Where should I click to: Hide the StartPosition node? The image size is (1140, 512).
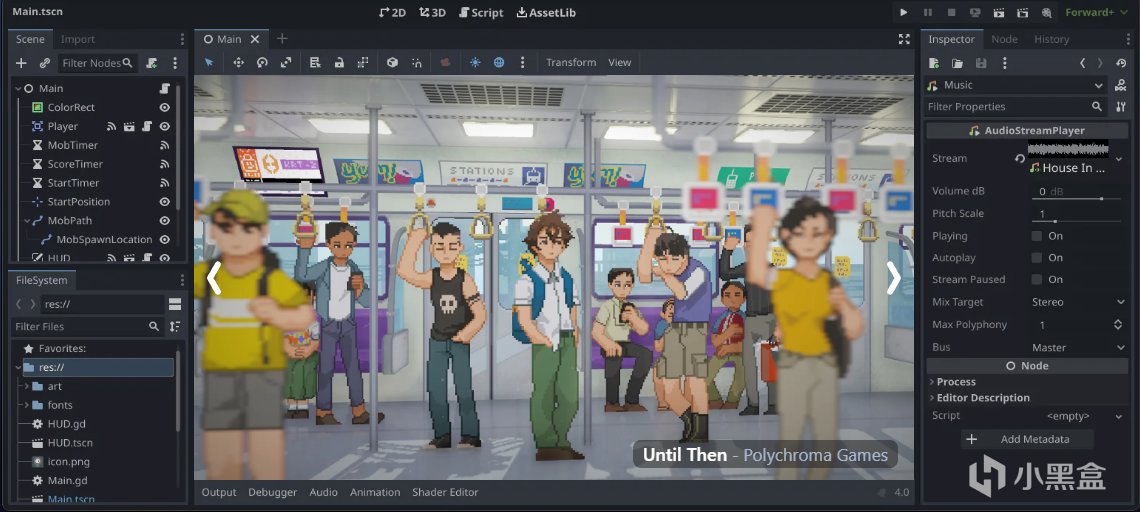coord(165,201)
